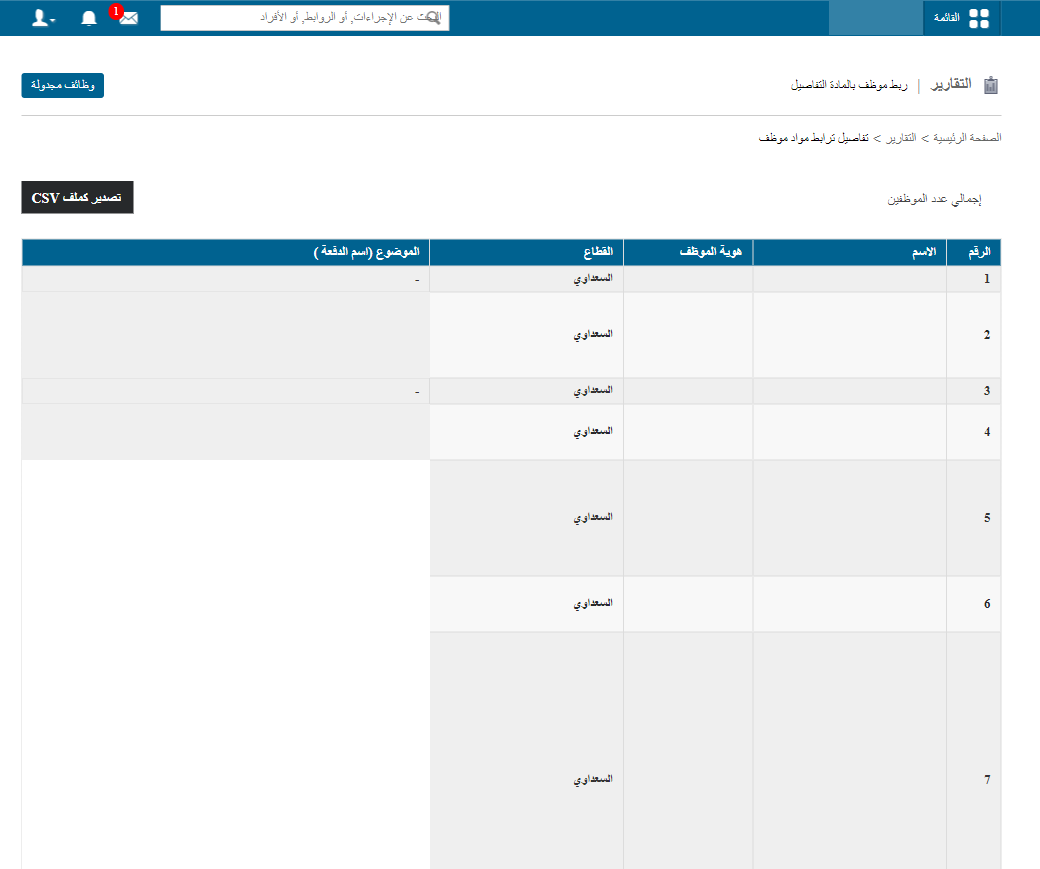Click the القطاع column header

pyautogui.click(x=527, y=252)
